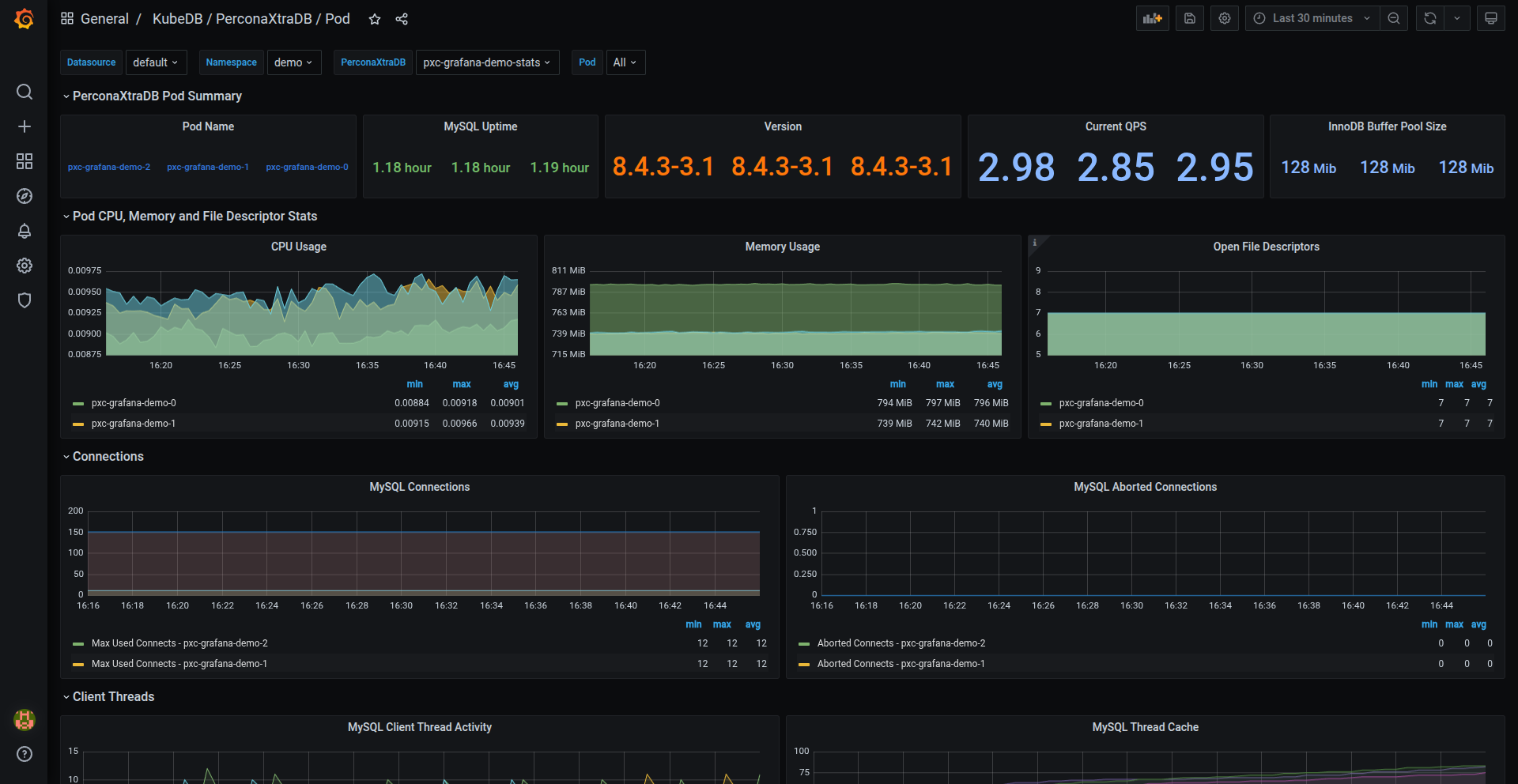The width and height of the screenshot is (1518, 784).
Task: Open user profile avatar
Action: (x=25, y=719)
